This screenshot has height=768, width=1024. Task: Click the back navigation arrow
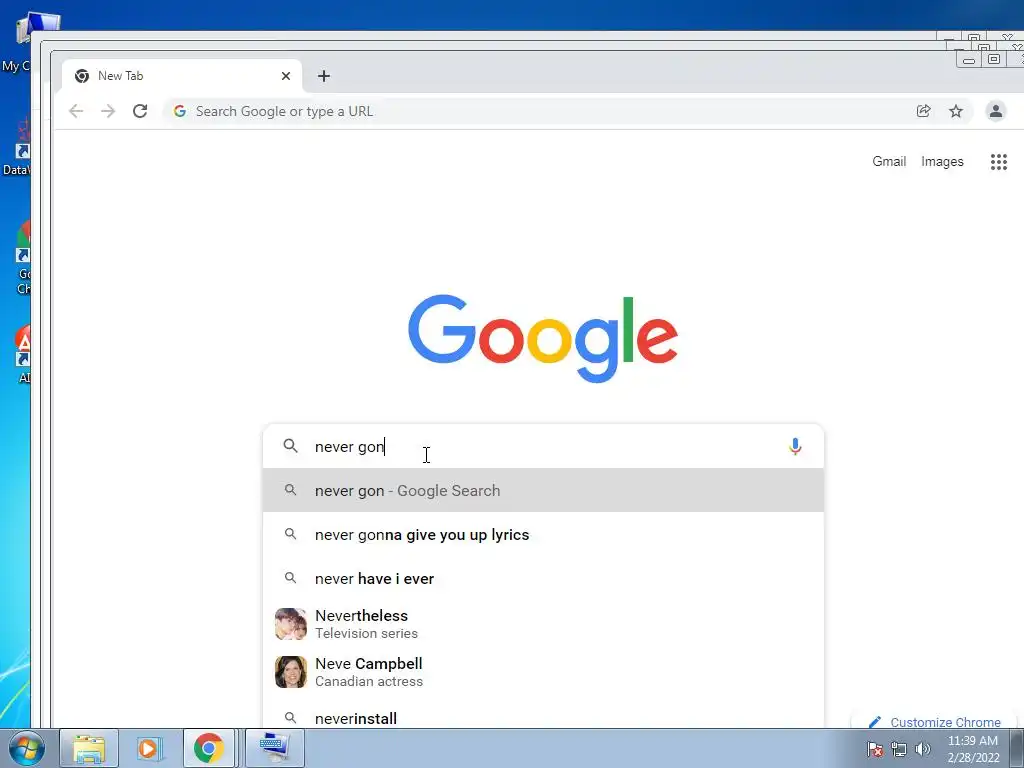pos(76,111)
